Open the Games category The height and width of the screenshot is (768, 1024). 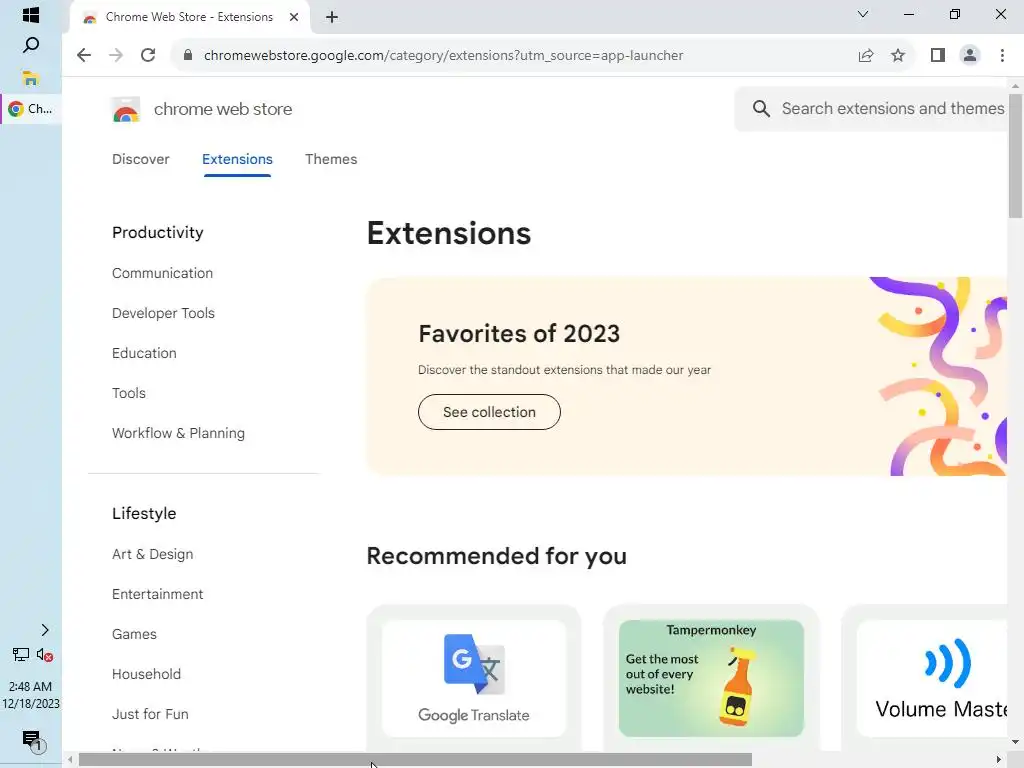(x=135, y=634)
